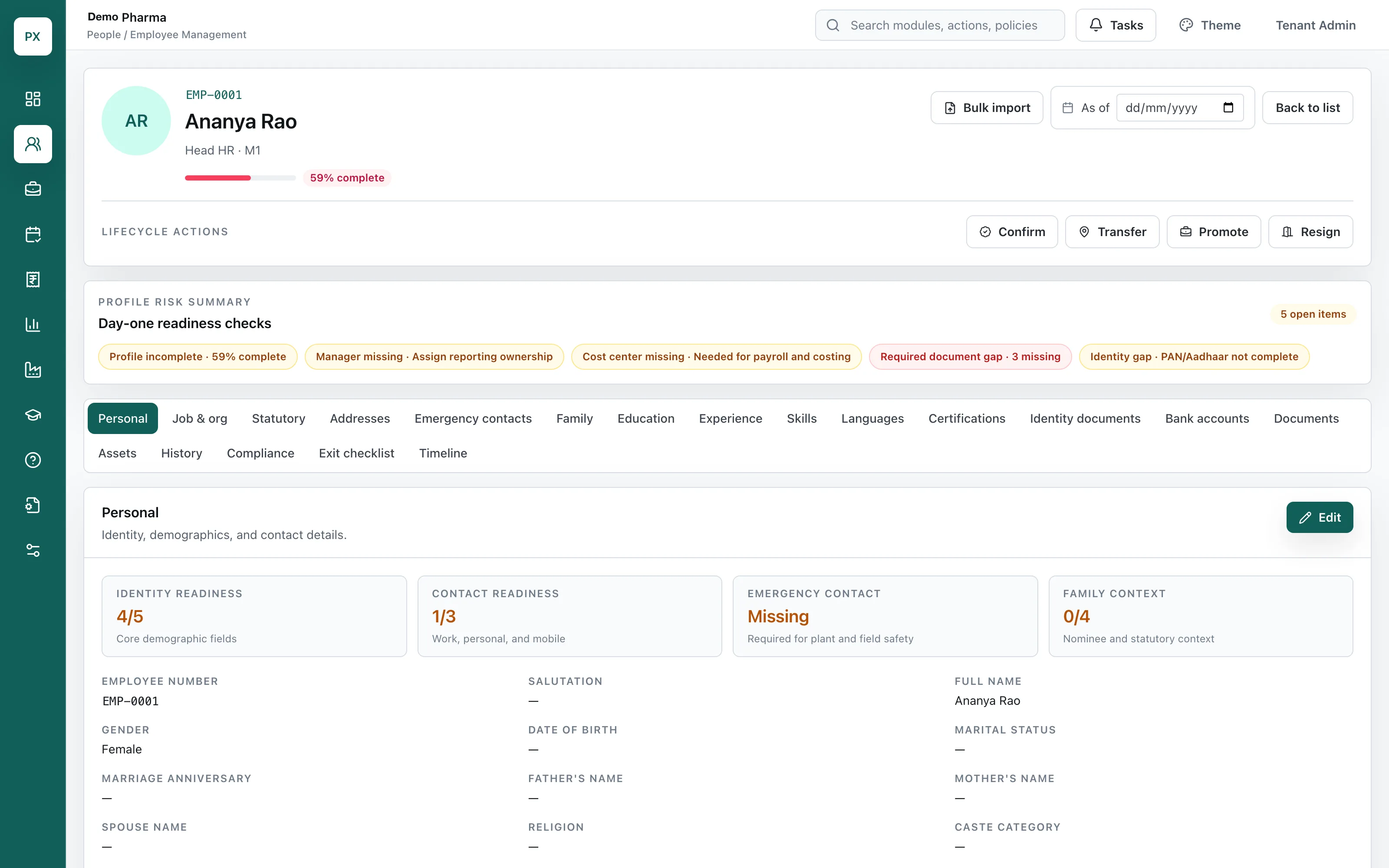
Task: Focus the search modules input field
Action: click(940, 25)
